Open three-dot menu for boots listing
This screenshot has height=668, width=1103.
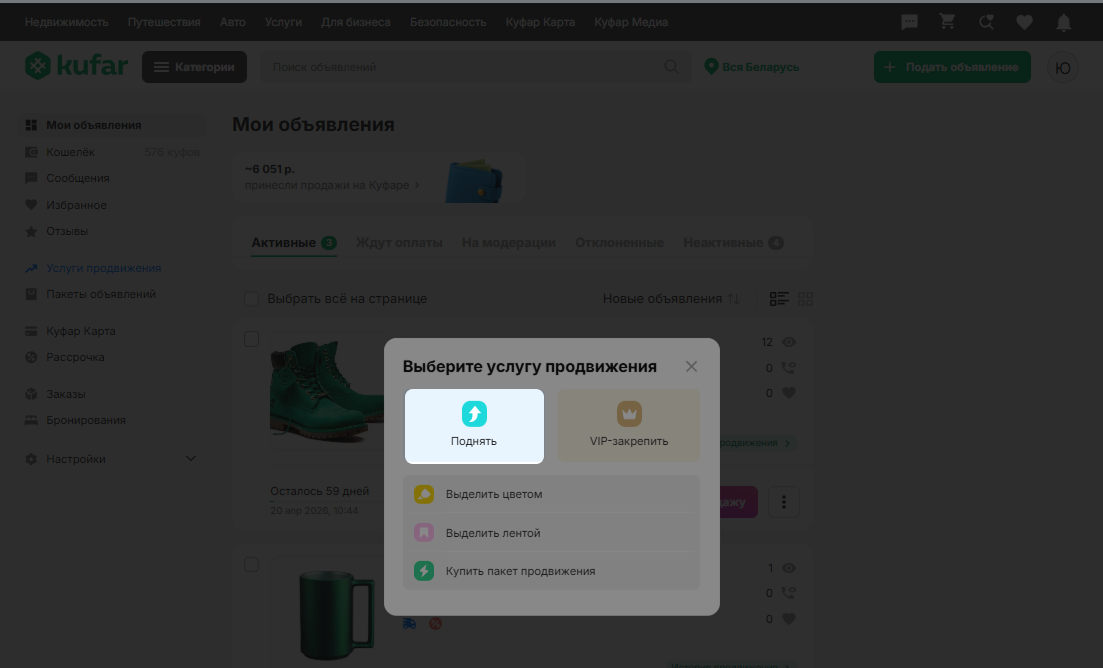pos(784,502)
